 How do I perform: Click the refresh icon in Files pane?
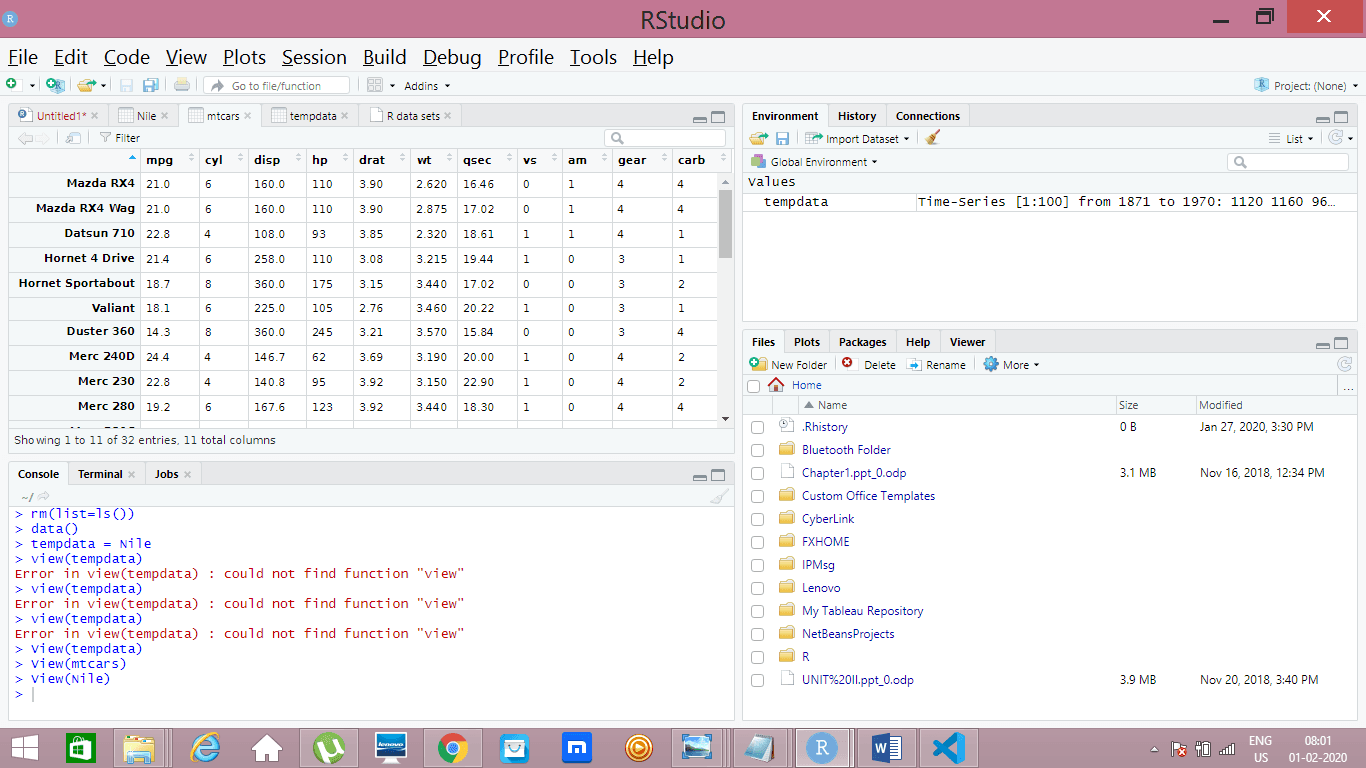1344,365
